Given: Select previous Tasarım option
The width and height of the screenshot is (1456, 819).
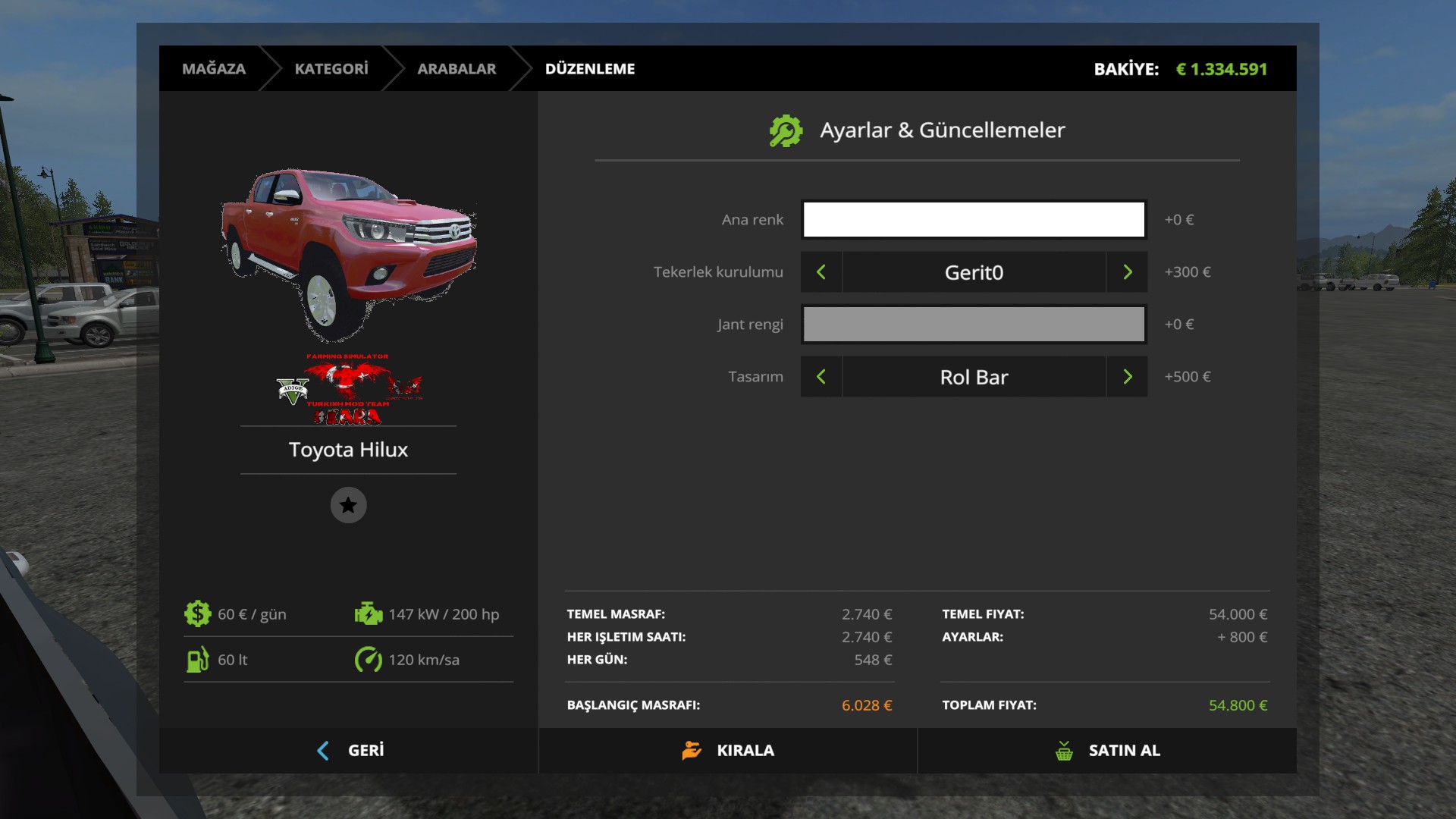Looking at the screenshot, I should [x=821, y=377].
